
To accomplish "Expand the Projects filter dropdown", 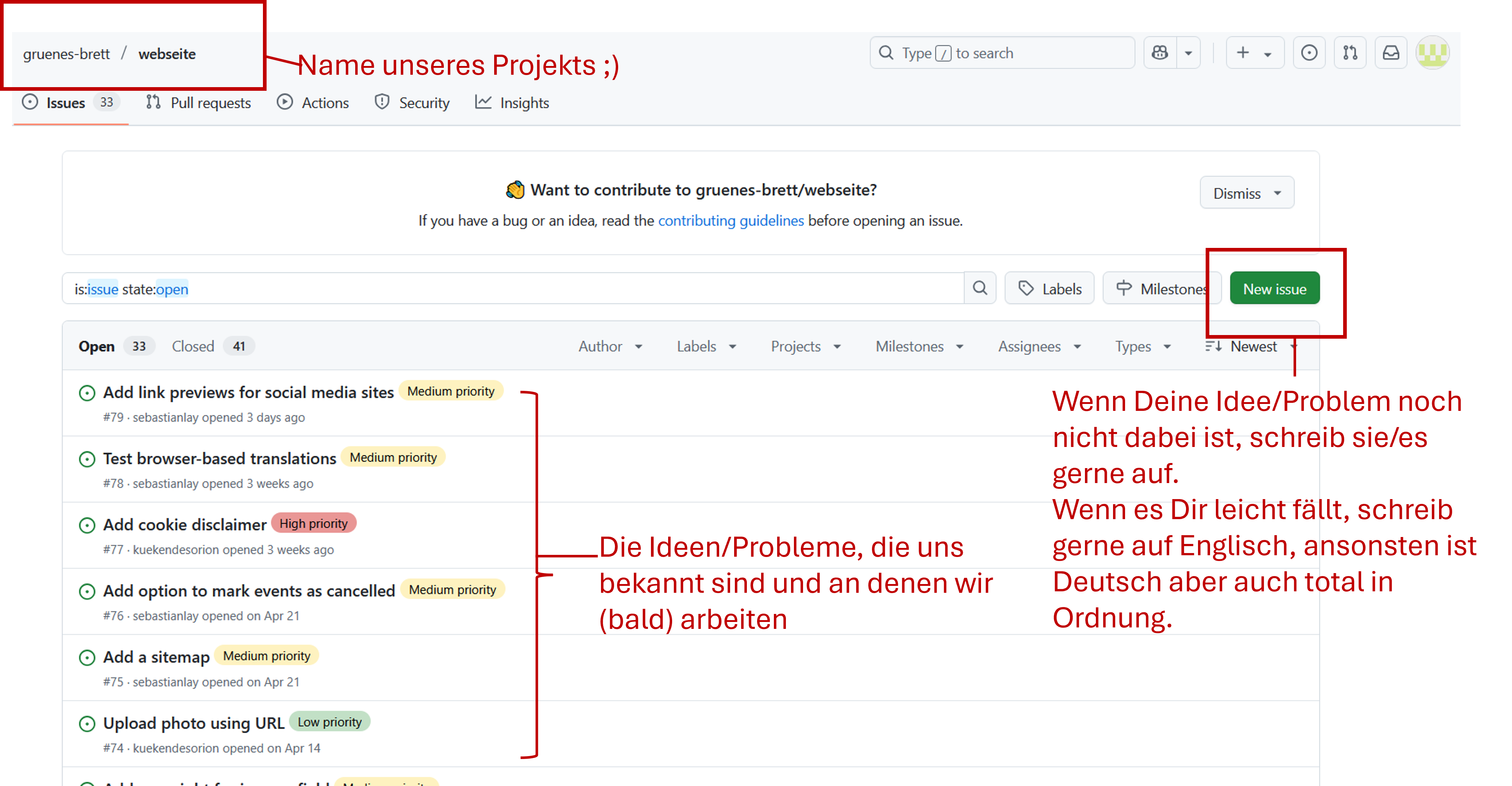I will click(x=805, y=346).
